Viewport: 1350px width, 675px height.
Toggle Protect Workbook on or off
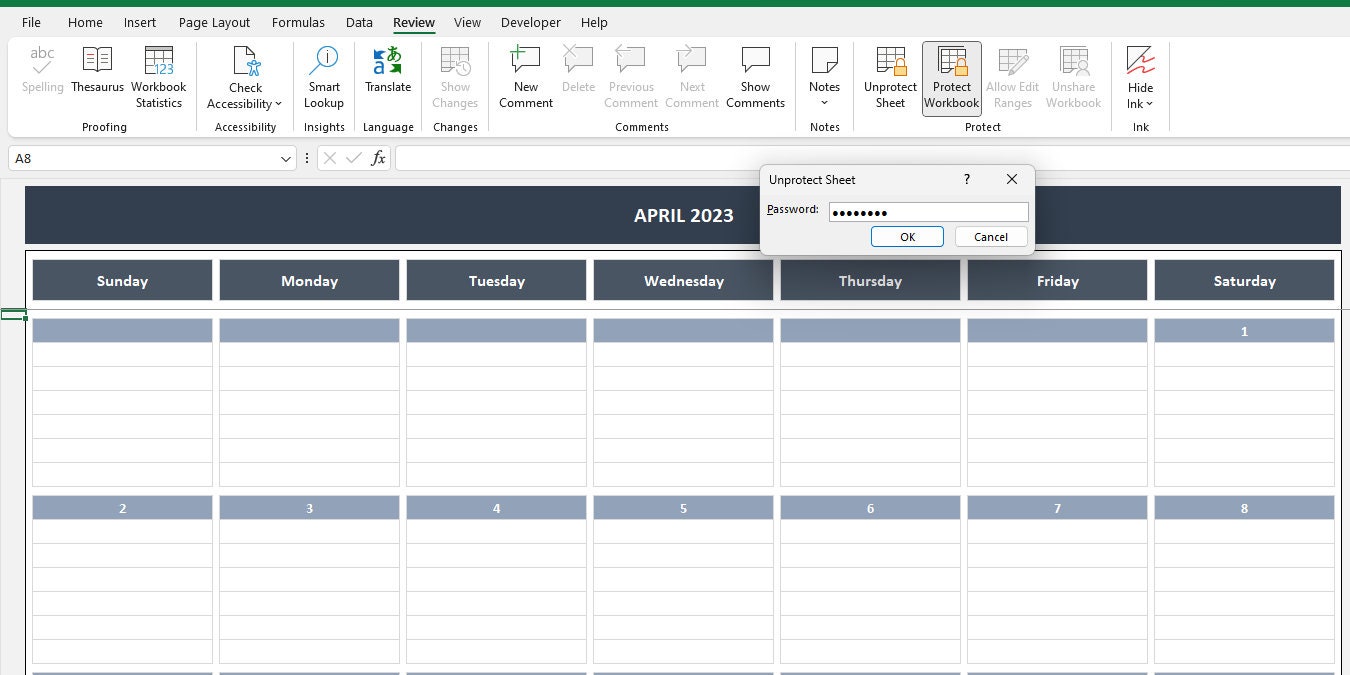coord(951,75)
